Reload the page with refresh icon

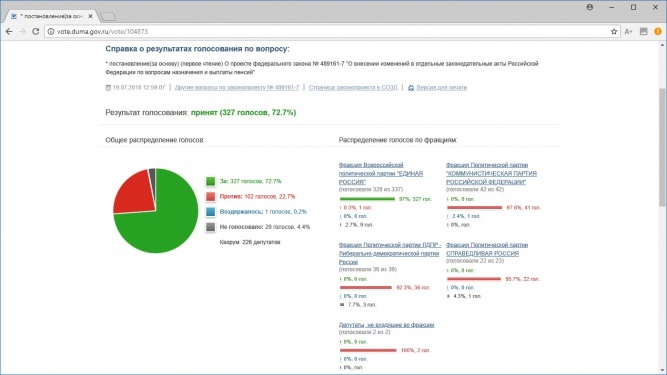point(36,31)
